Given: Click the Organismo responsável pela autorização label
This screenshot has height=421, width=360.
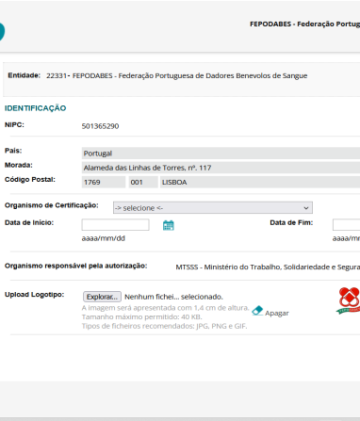Looking at the screenshot, I should (x=76, y=266).
